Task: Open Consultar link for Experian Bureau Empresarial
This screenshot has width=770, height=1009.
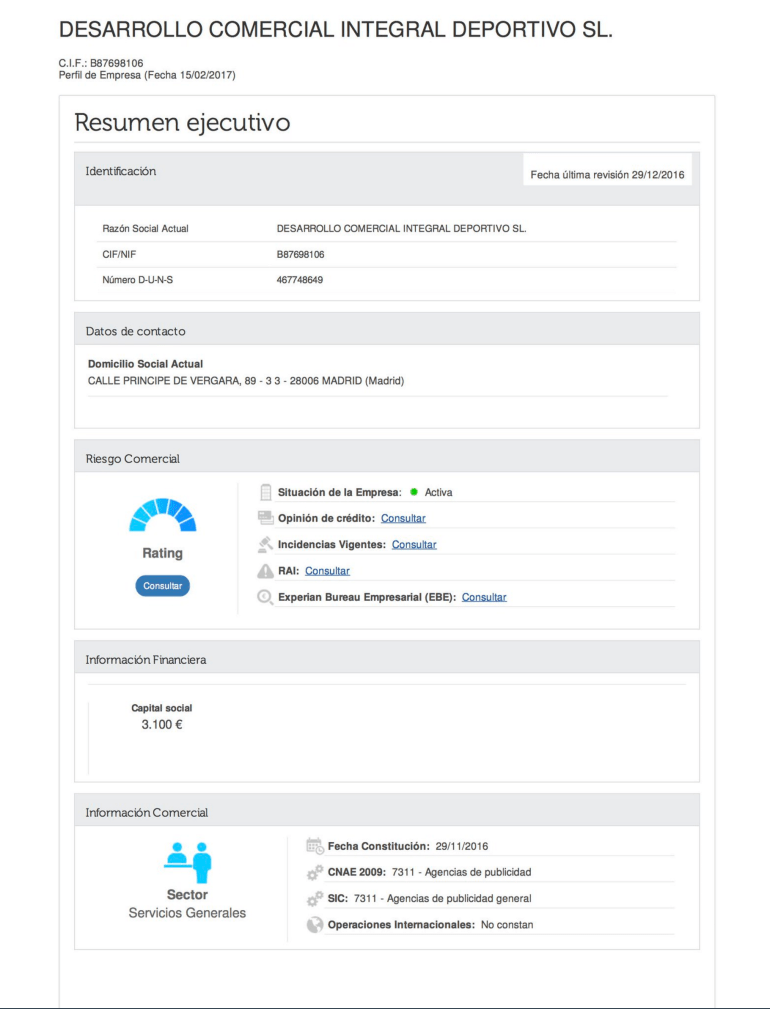Action: (484, 597)
